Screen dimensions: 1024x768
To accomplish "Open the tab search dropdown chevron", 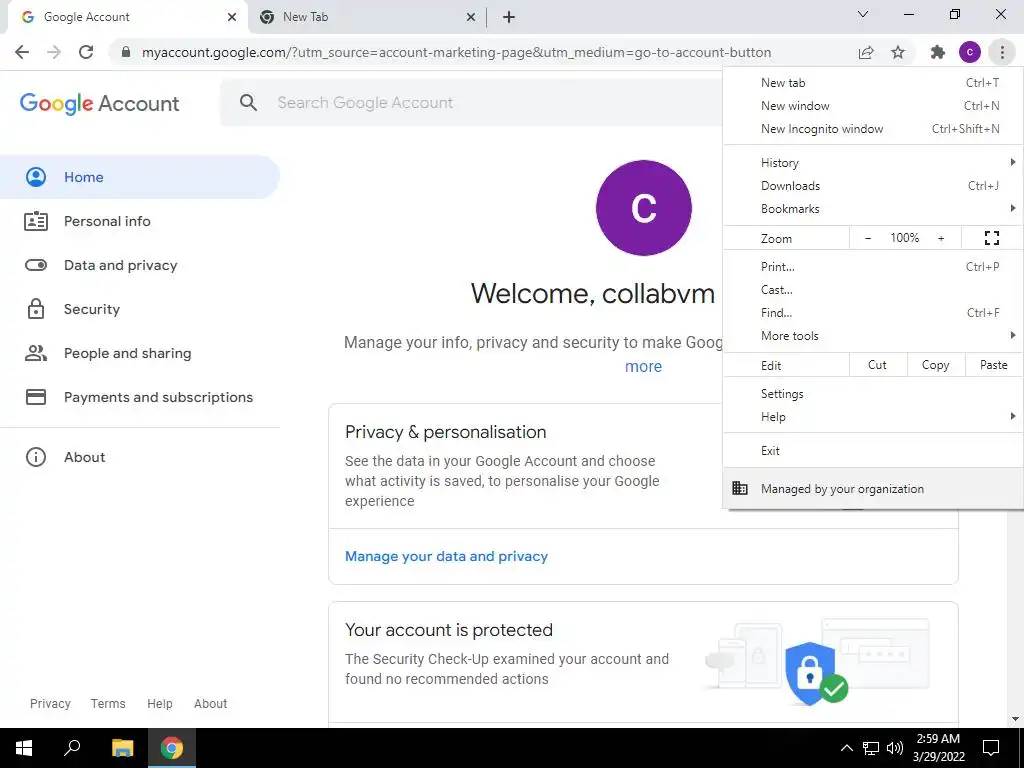I will point(863,14).
